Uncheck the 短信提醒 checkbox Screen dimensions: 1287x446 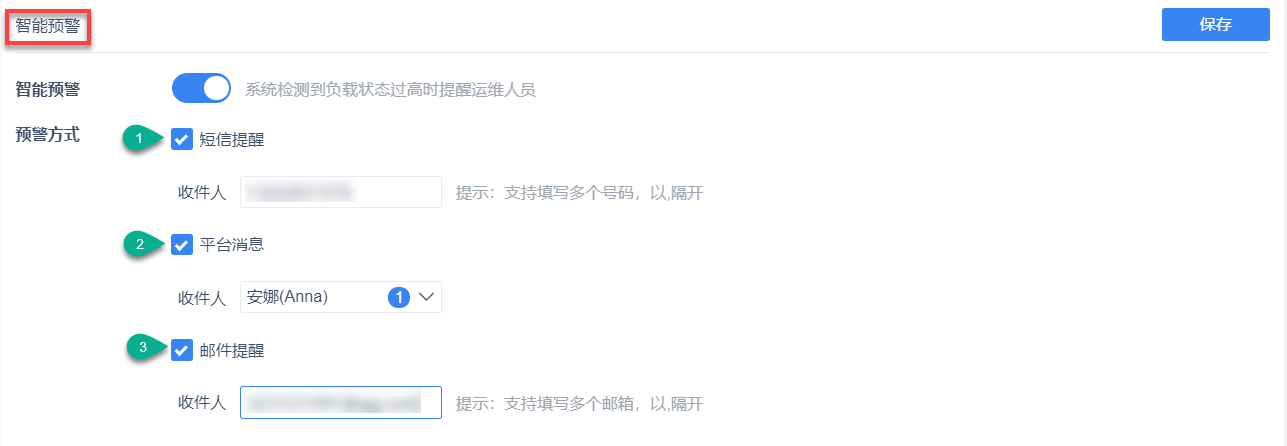point(182,140)
